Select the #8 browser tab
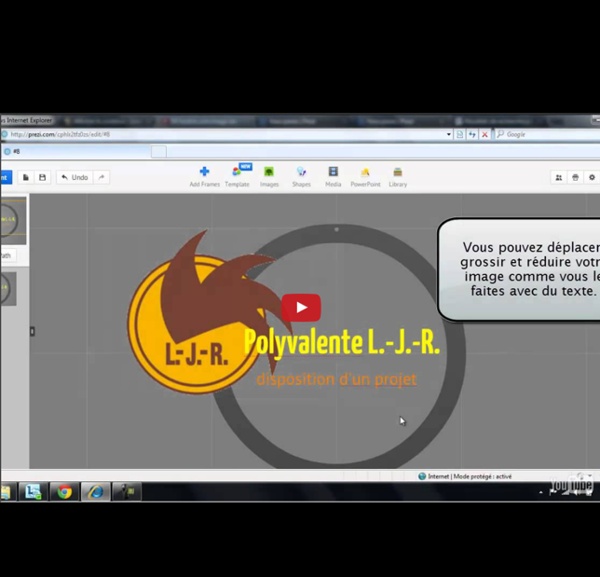The image size is (600, 577). coord(76,152)
